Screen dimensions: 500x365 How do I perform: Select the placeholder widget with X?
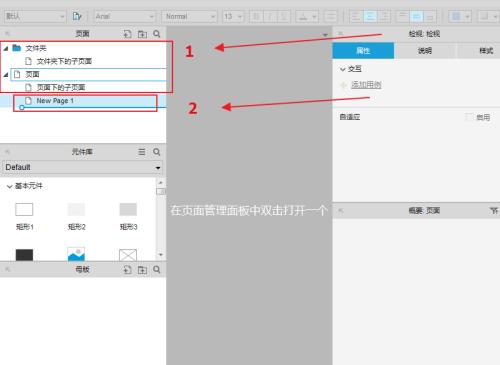coord(128,255)
